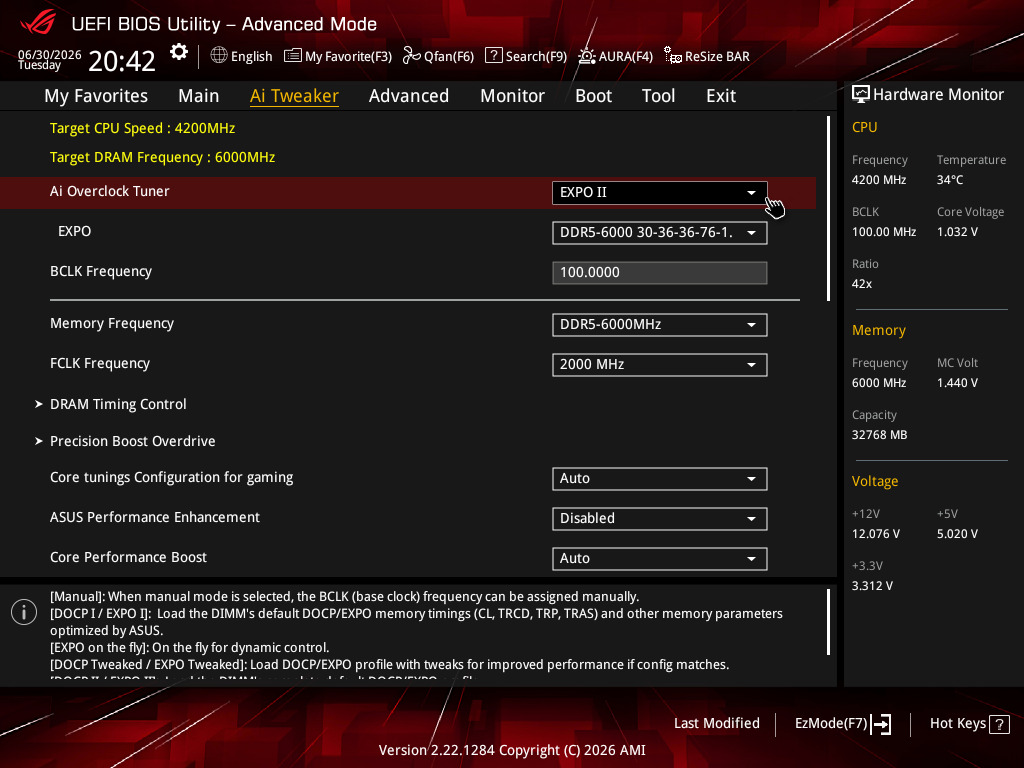Click the Last Modified button
The image size is (1024, 768).
click(x=716, y=724)
